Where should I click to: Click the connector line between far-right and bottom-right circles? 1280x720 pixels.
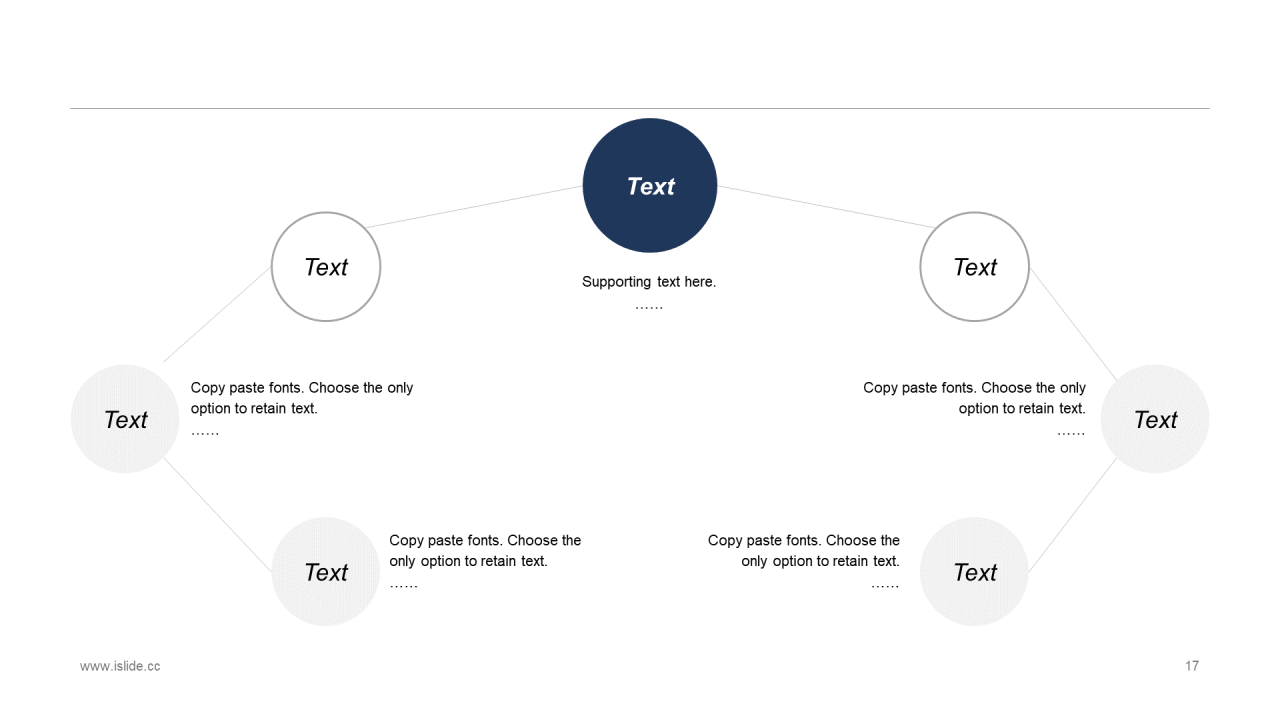pyautogui.click(x=1073, y=514)
